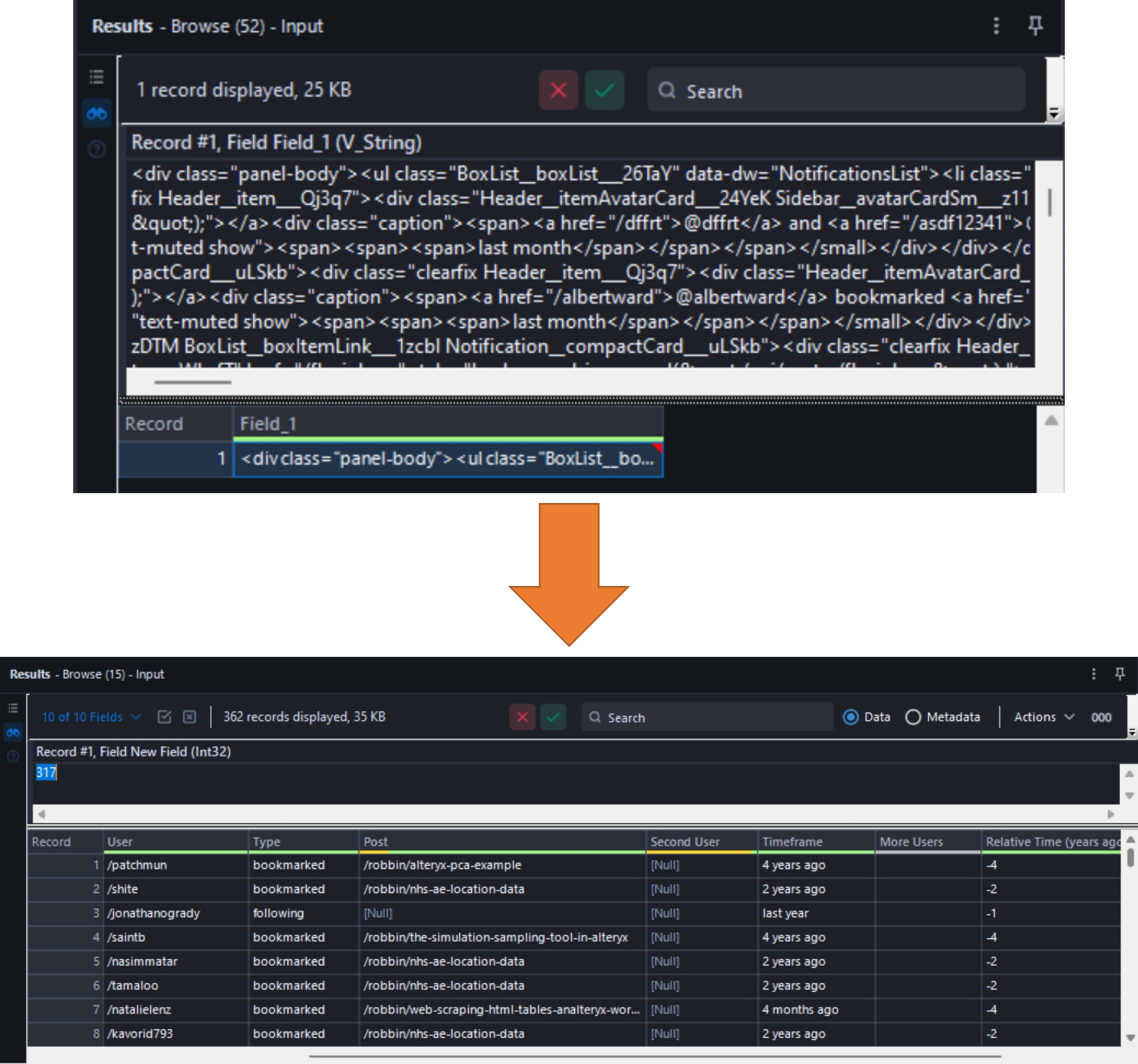Click the red X cancel icon beside '1 record displayed'
Screen dimensions: 1138x1064
558,90
